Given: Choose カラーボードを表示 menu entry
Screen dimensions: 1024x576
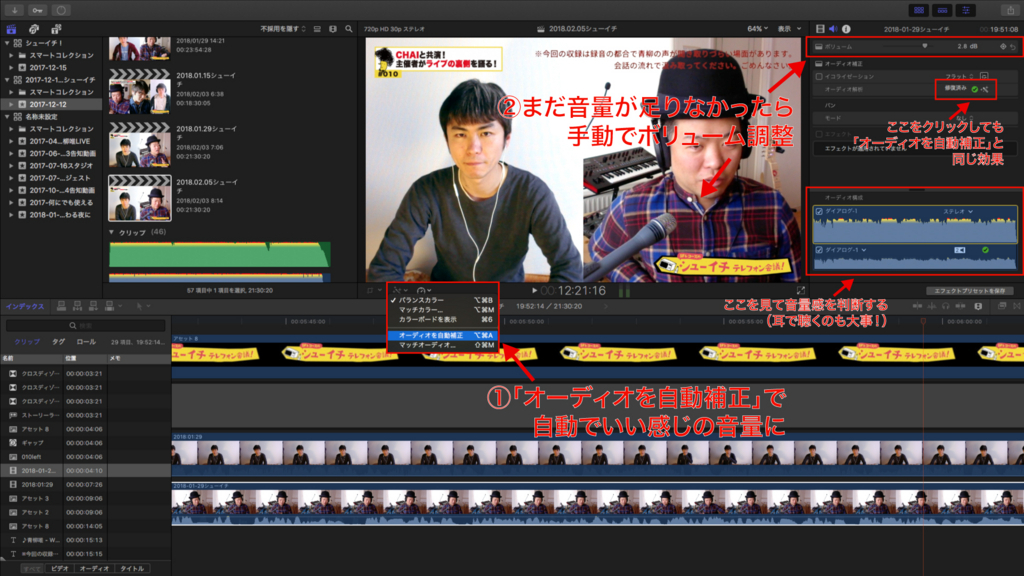Looking at the screenshot, I should coord(443,319).
